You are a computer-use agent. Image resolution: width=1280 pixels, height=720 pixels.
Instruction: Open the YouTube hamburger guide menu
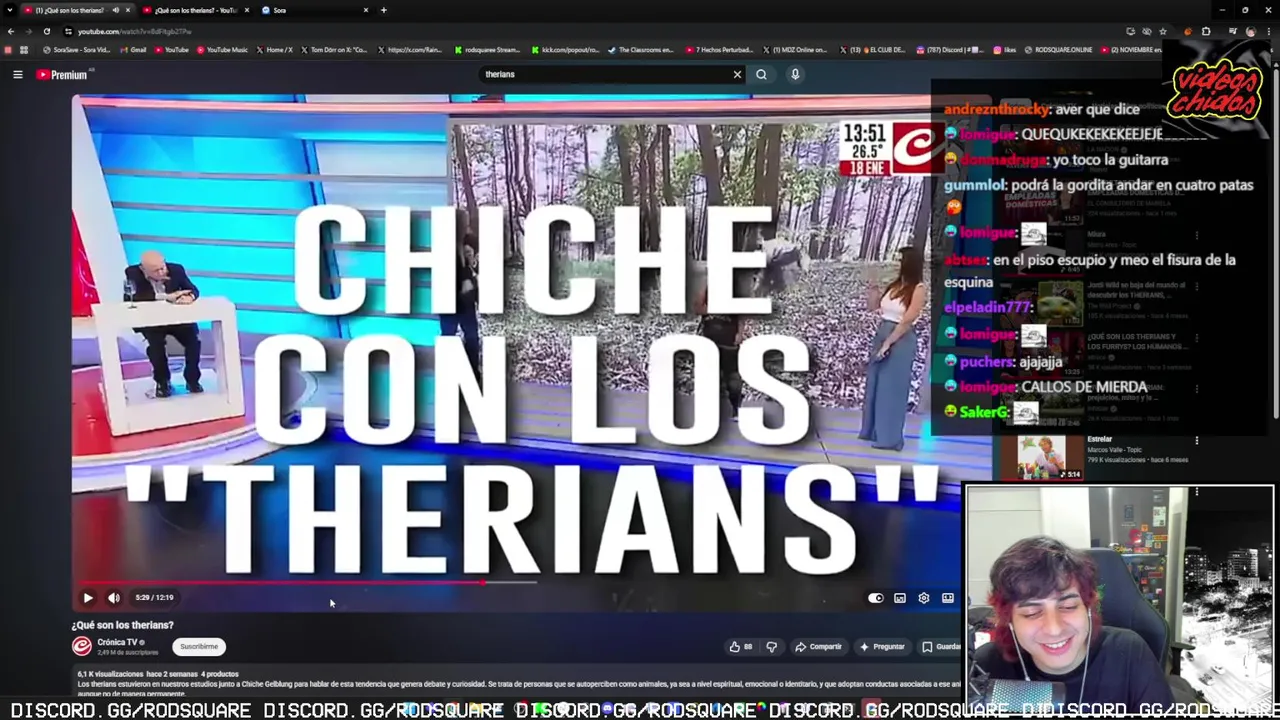point(17,75)
